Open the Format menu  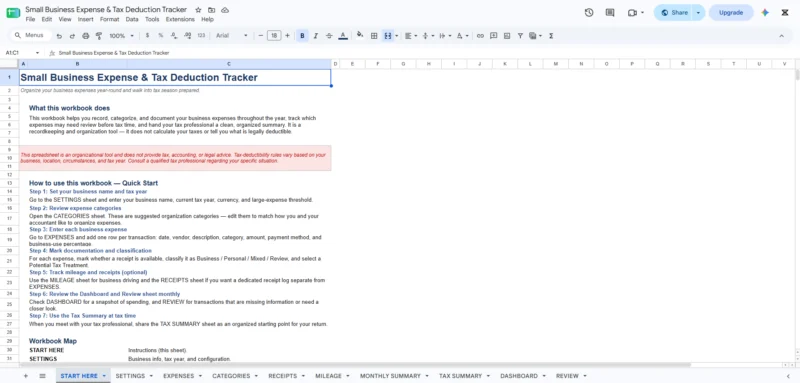point(109,19)
